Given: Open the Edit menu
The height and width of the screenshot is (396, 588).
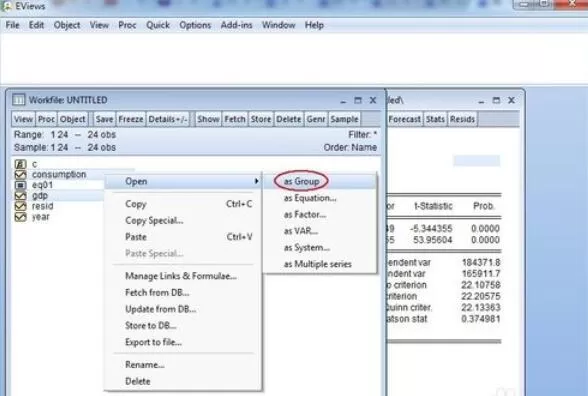Looking at the screenshot, I should point(36,25).
